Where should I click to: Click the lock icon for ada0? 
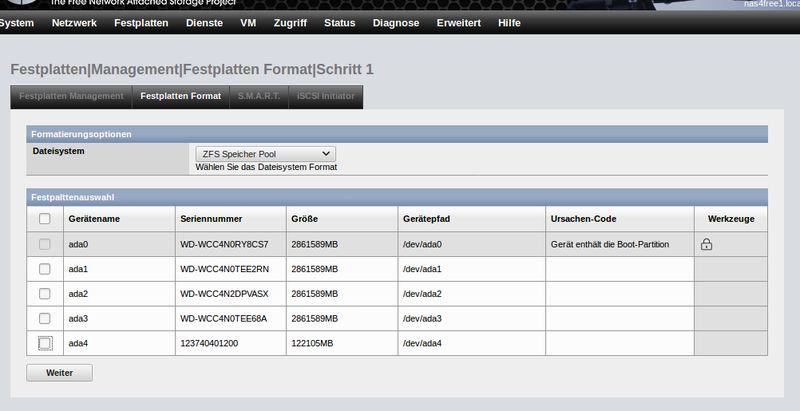[x=706, y=244]
